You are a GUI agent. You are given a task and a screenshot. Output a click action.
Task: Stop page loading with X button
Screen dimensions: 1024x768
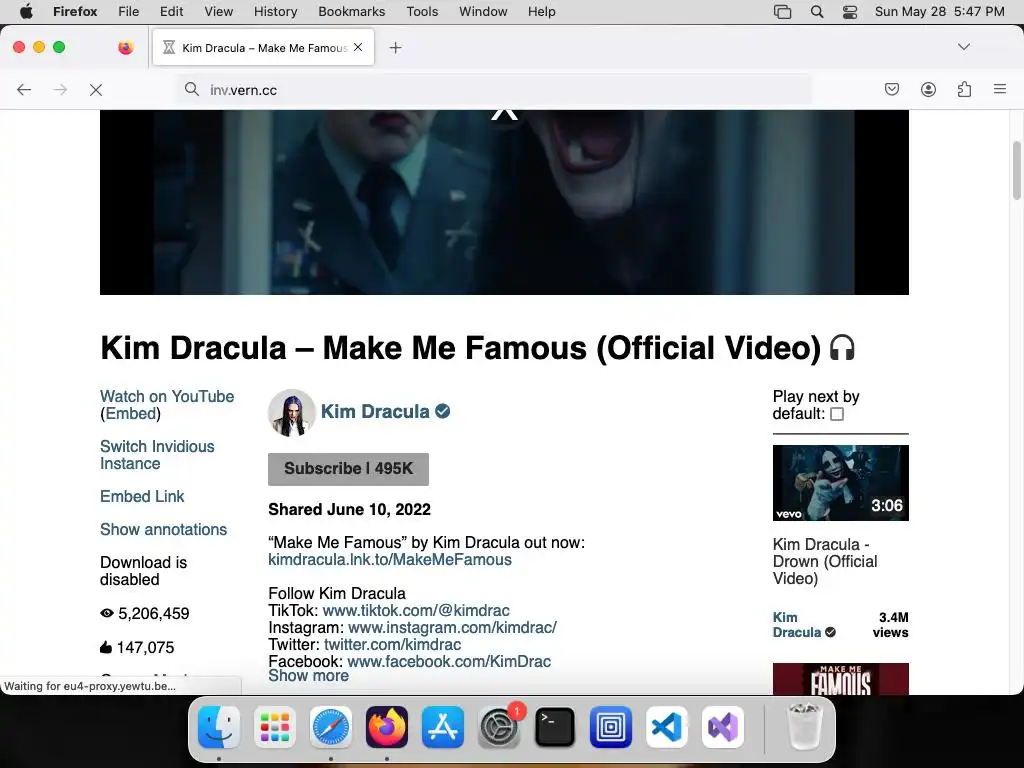click(x=96, y=89)
